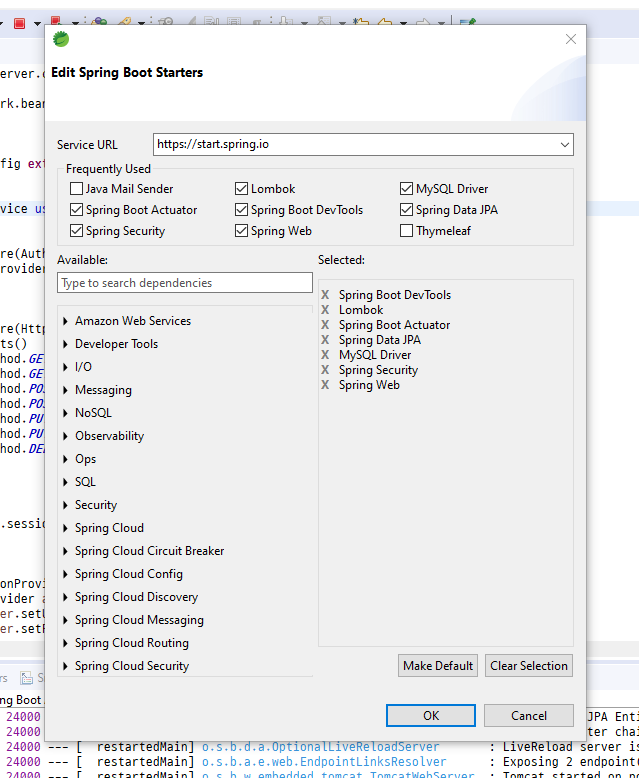639x778 pixels.
Task: Enable the Java Mail Sender checkbox
Action: click(x=76, y=189)
